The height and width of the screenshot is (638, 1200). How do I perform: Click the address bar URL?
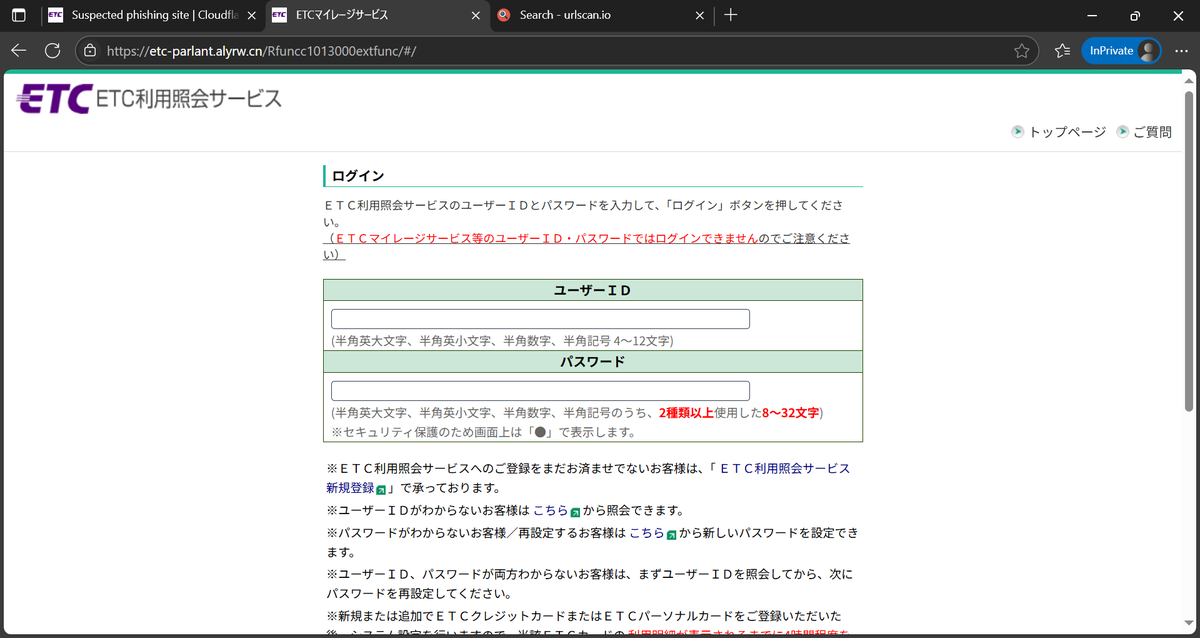(x=261, y=50)
